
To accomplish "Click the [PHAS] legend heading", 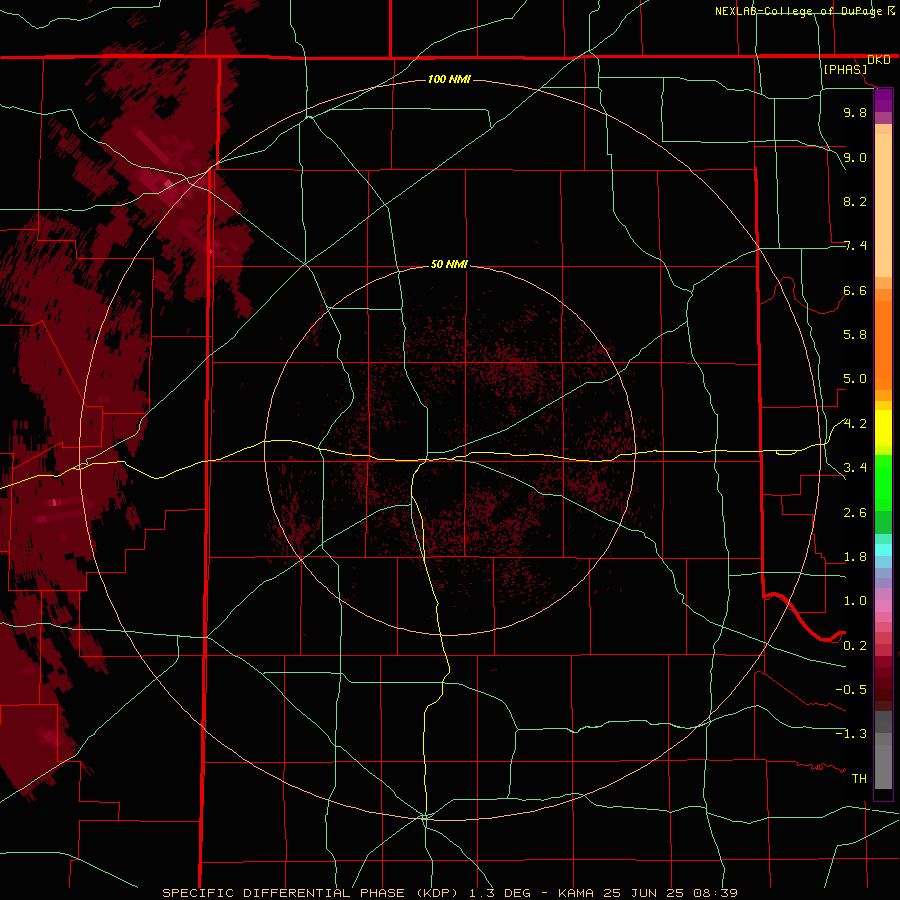I will pos(845,69).
